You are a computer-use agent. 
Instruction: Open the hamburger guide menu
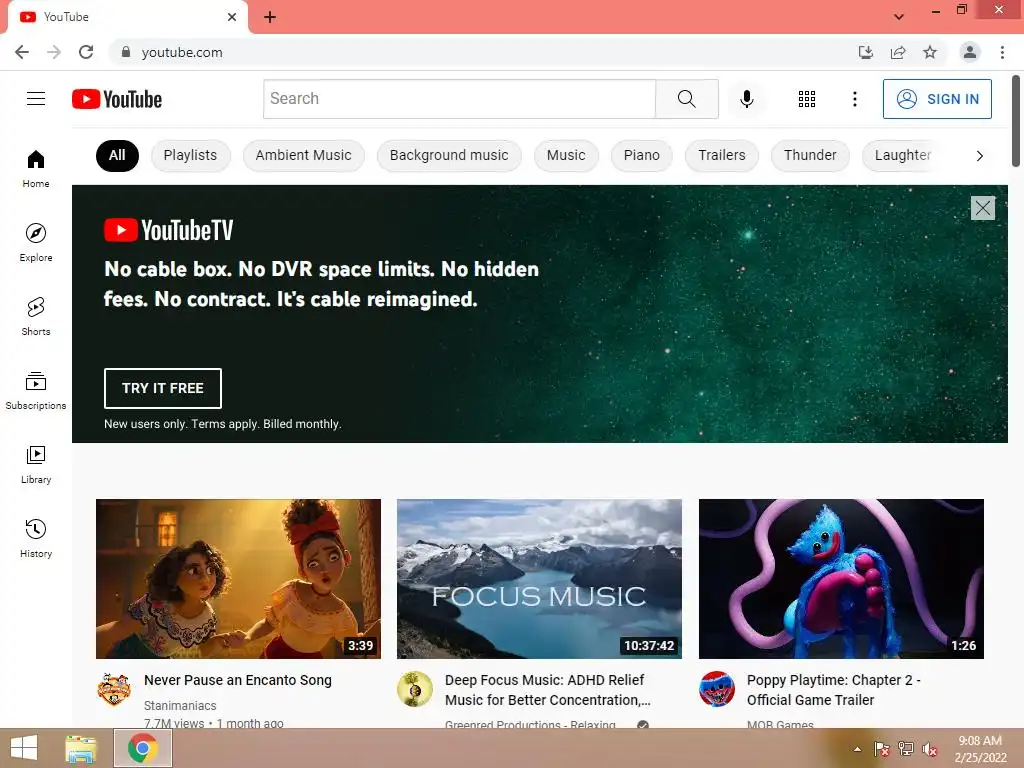36,99
